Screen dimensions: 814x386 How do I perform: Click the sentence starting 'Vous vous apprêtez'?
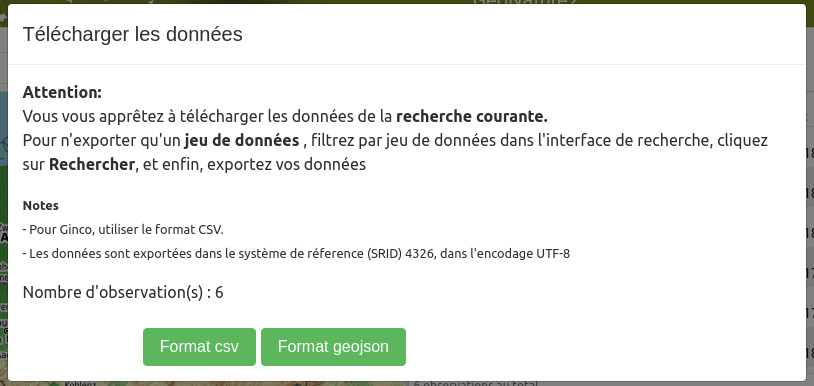click(x=285, y=116)
